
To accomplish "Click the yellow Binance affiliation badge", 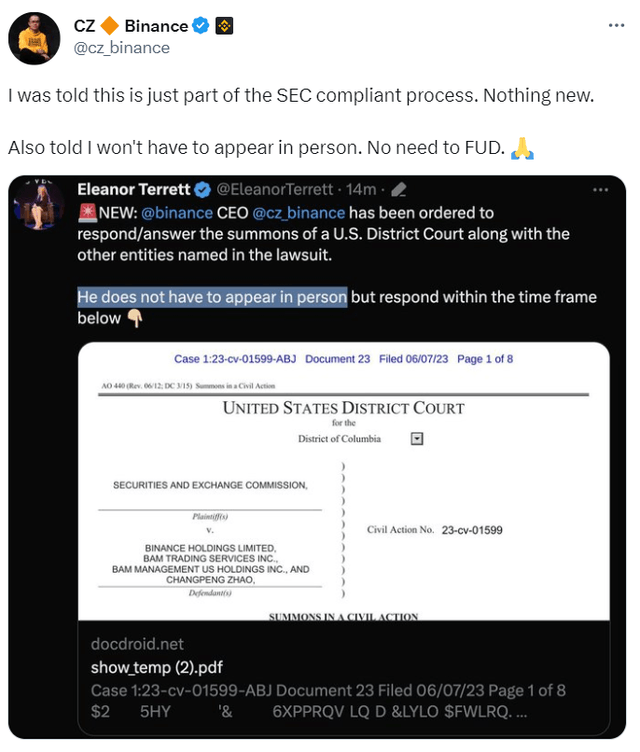I will tap(225, 27).
